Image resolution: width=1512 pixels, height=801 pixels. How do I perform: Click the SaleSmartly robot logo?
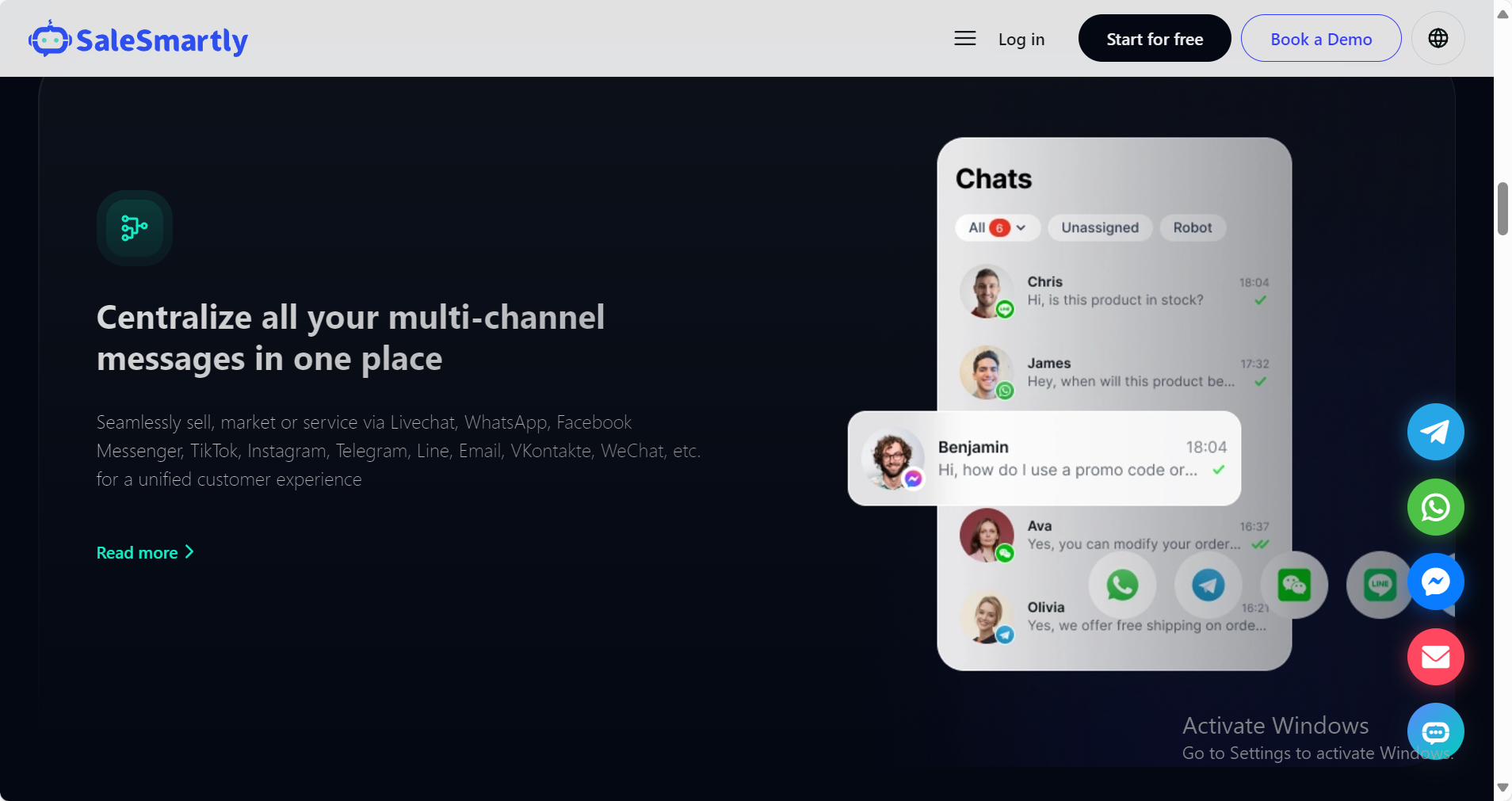tap(50, 39)
